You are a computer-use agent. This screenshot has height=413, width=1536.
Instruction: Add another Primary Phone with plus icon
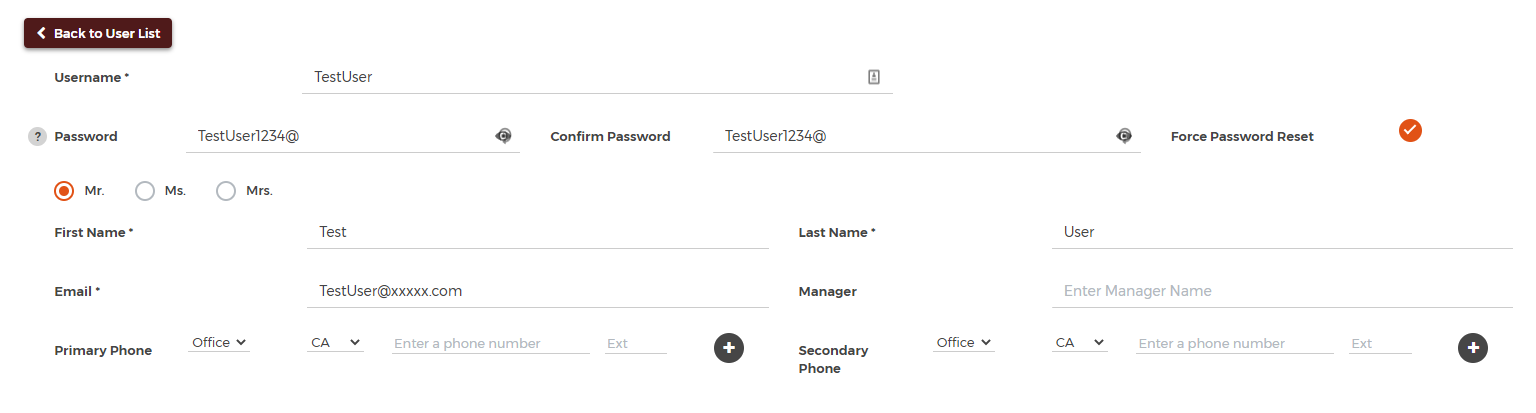[729, 348]
